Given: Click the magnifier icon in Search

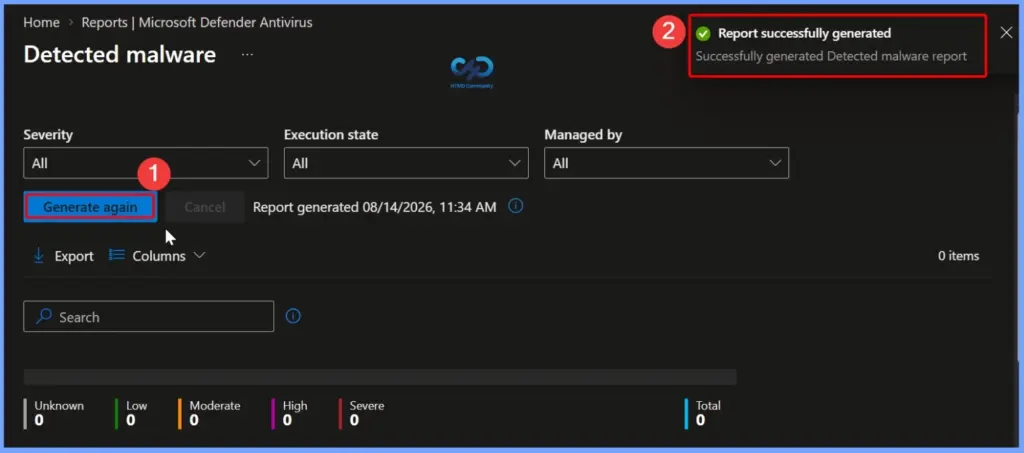Looking at the screenshot, I should click(x=44, y=316).
